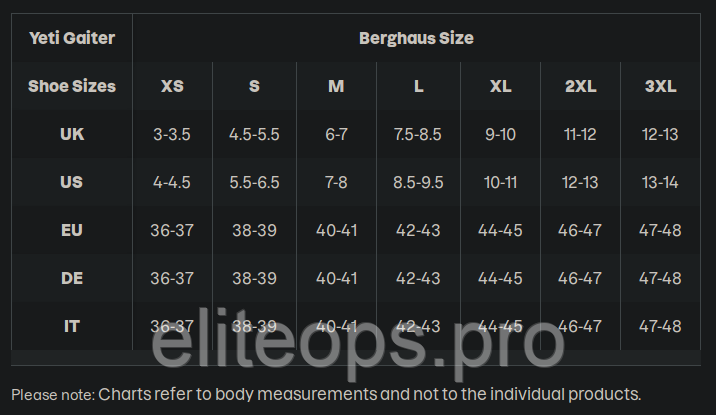The width and height of the screenshot is (716, 415).
Task: Select the 2XL size column header
Action: point(580,86)
